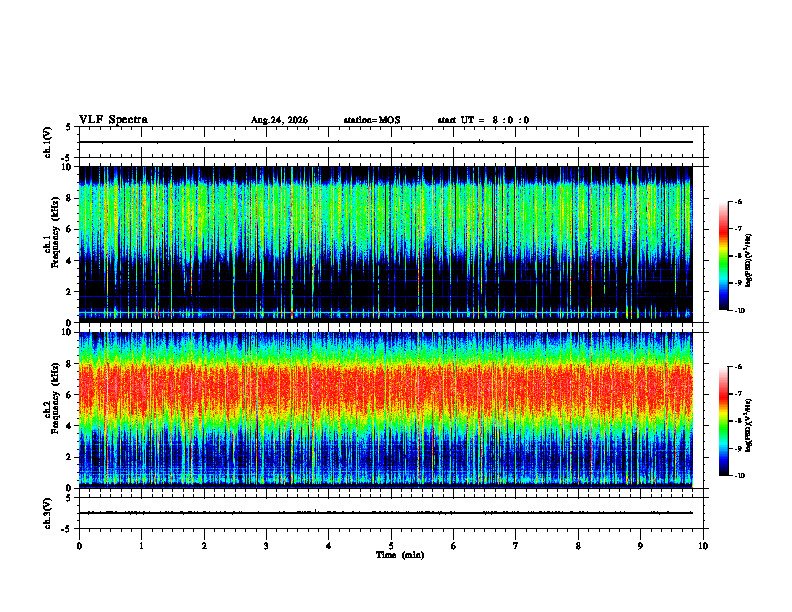Click the ch.3 voltage waveform trace

click(x=386, y=513)
